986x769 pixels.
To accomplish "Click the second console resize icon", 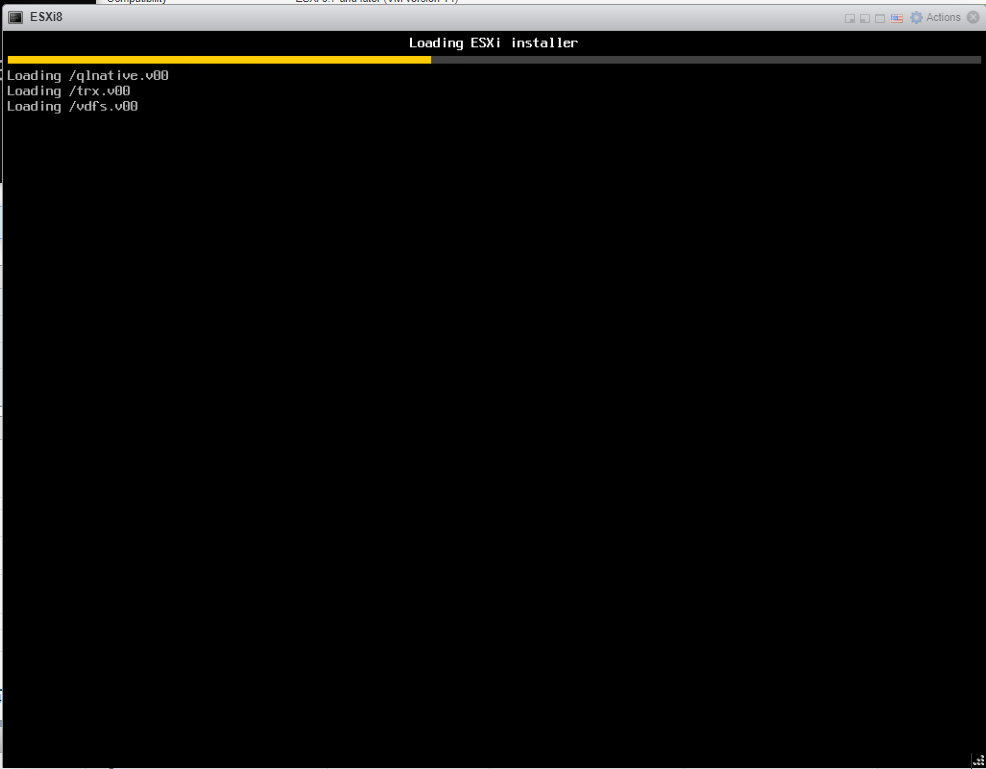I will click(865, 18).
